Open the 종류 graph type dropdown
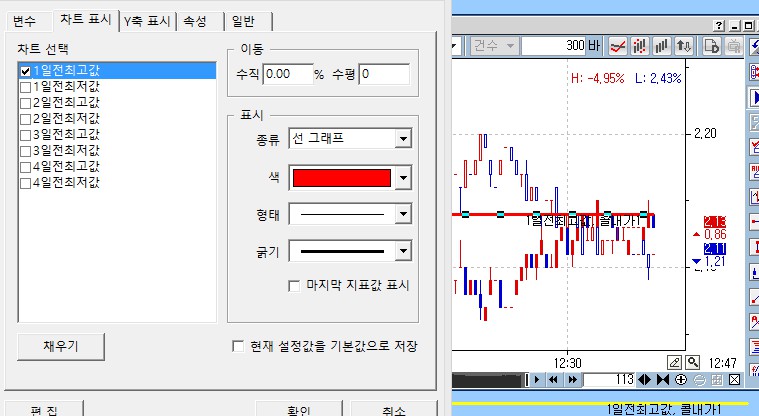759x416 pixels. [x=402, y=139]
